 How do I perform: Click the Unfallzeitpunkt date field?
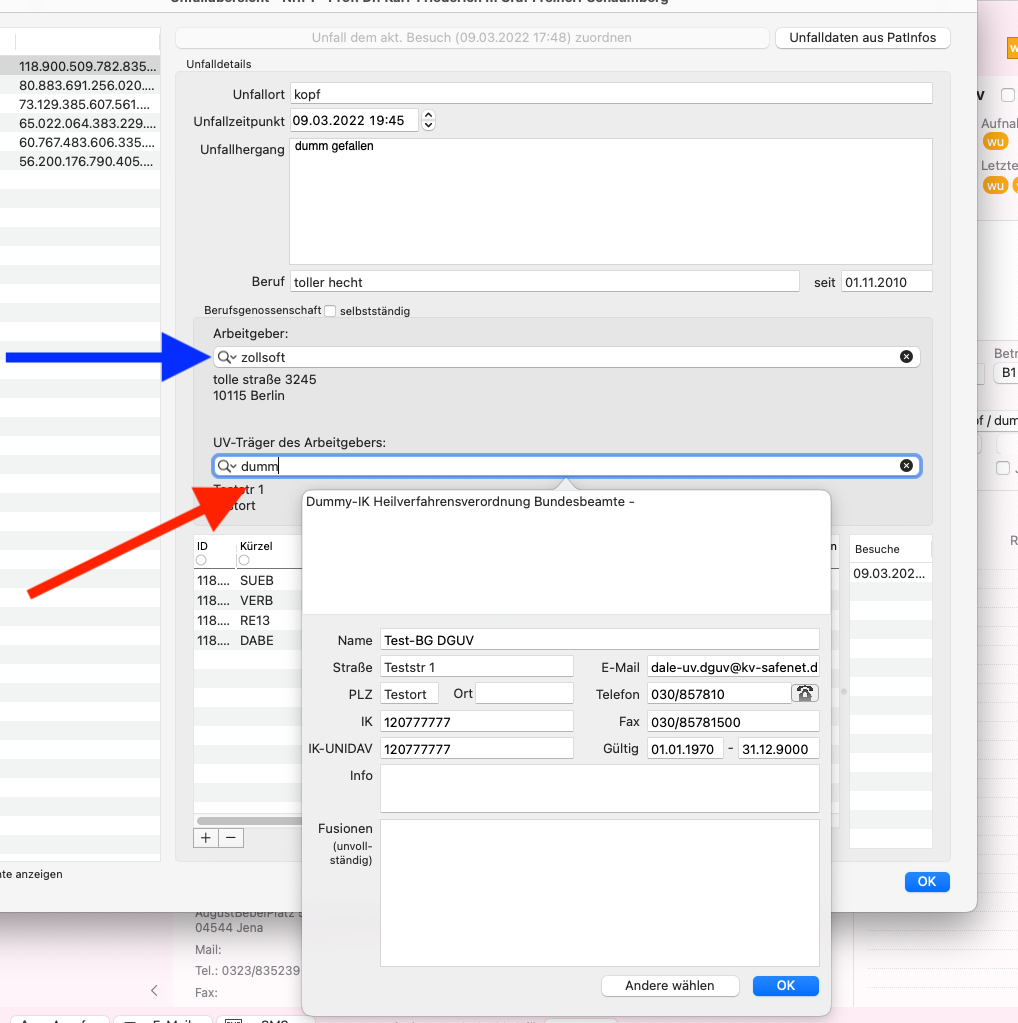354,120
